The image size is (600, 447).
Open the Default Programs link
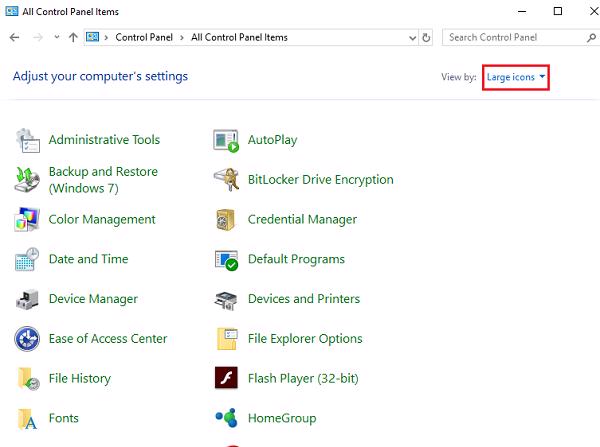coord(296,259)
